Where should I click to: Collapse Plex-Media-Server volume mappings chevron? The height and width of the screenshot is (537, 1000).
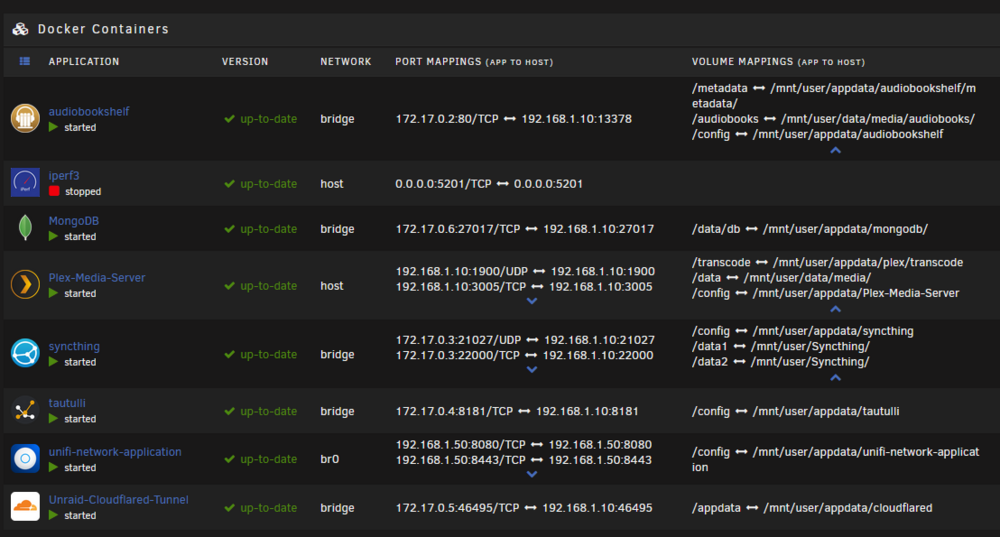pos(835,309)
